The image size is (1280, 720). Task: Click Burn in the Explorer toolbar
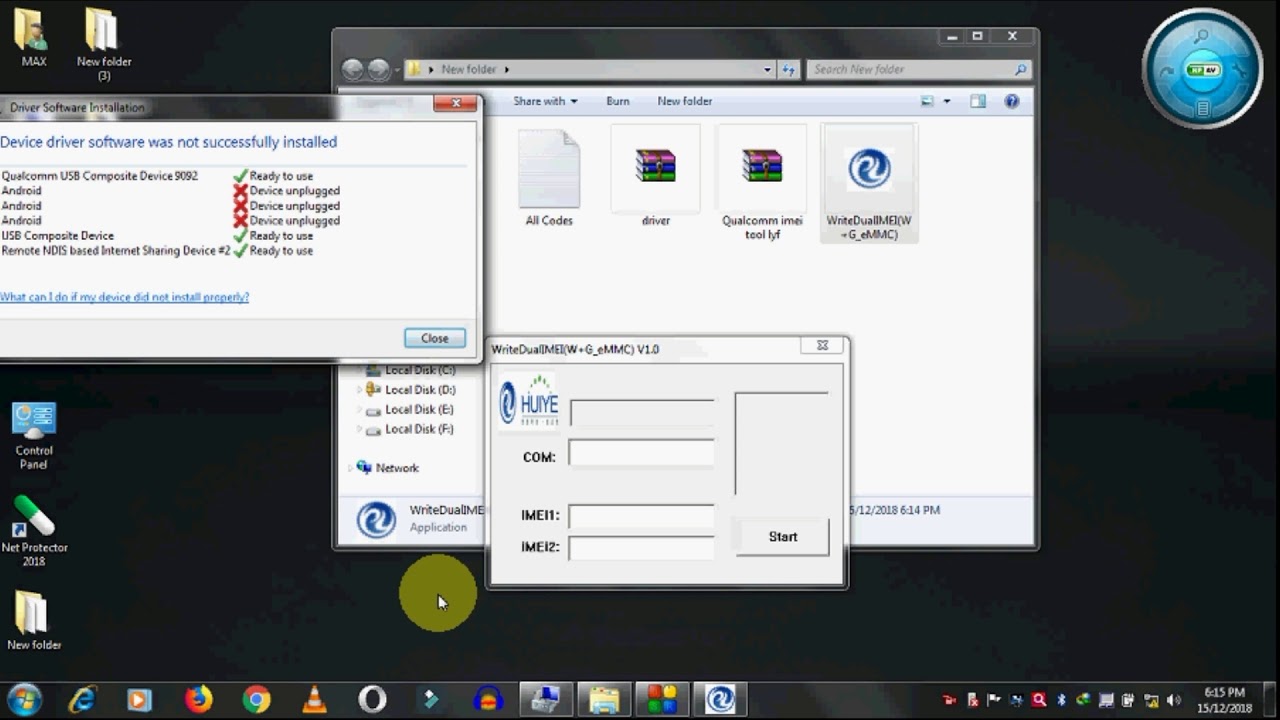(618, 101)
